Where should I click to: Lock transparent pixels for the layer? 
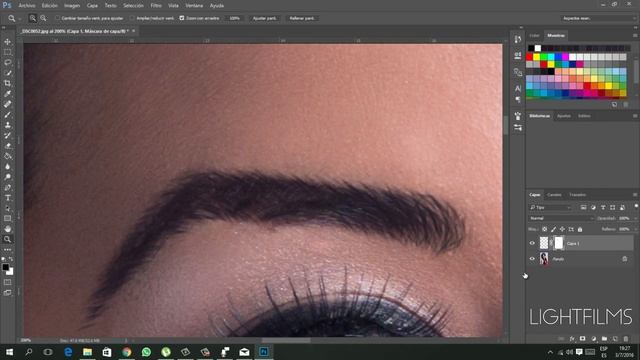544,229
